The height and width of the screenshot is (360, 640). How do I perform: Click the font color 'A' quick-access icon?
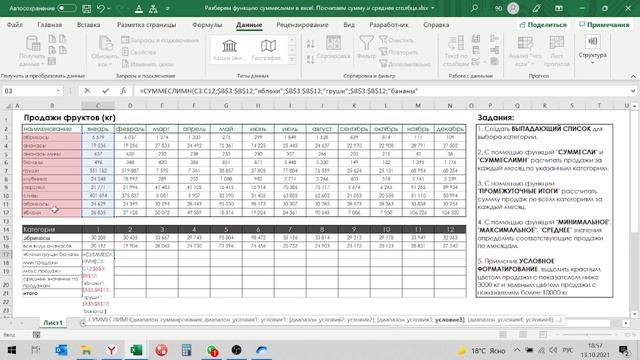[x=139, y=8]
